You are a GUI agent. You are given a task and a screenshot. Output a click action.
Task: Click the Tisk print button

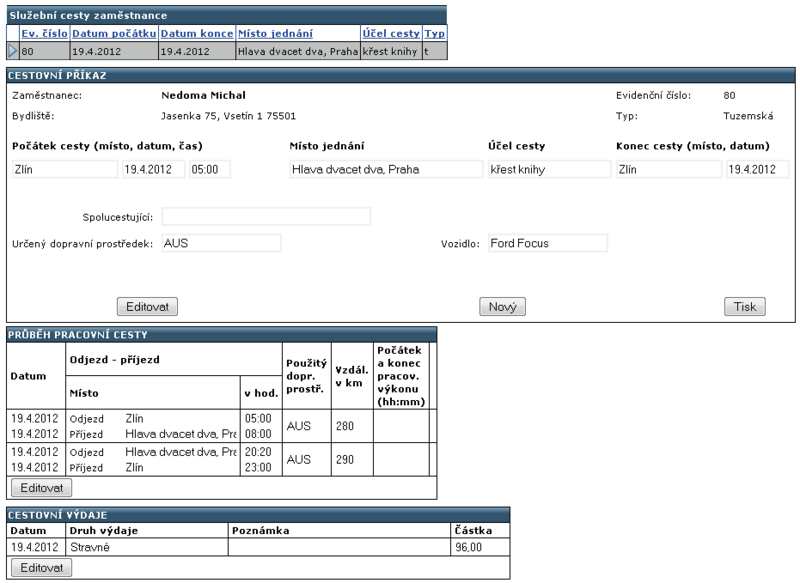point(745,307)
